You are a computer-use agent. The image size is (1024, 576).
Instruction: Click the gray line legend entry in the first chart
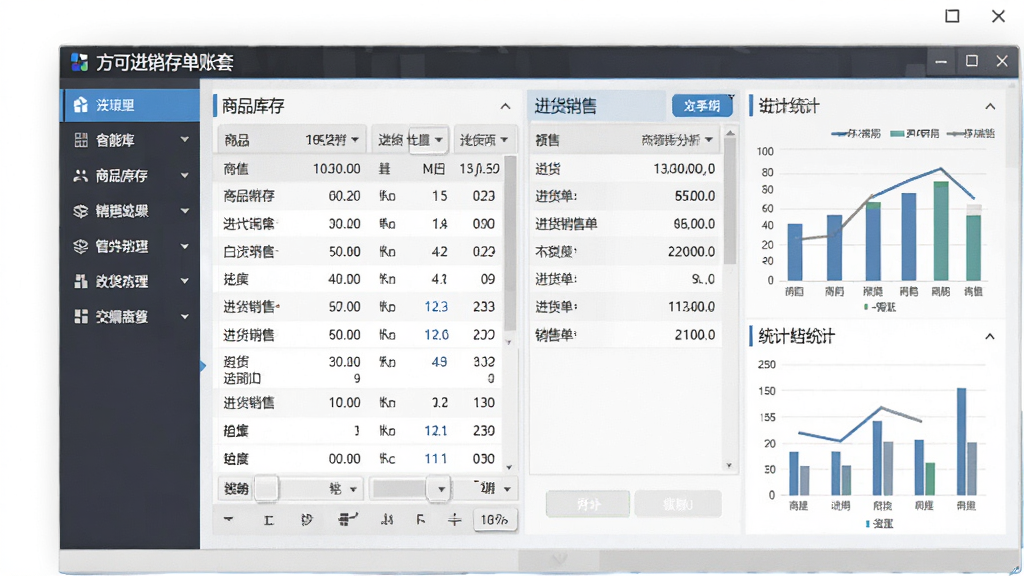pos(971,133)
